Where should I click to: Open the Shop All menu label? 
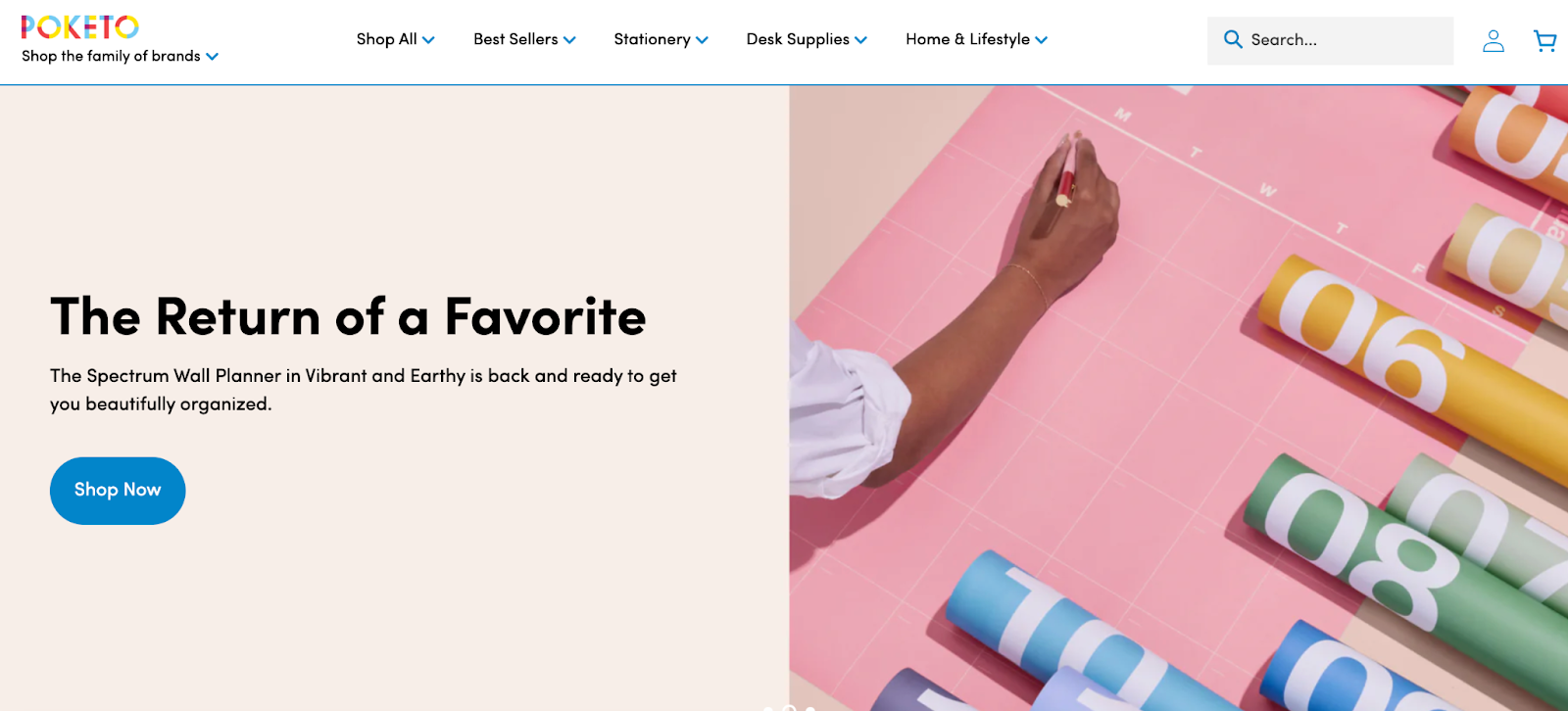[386, 39]
